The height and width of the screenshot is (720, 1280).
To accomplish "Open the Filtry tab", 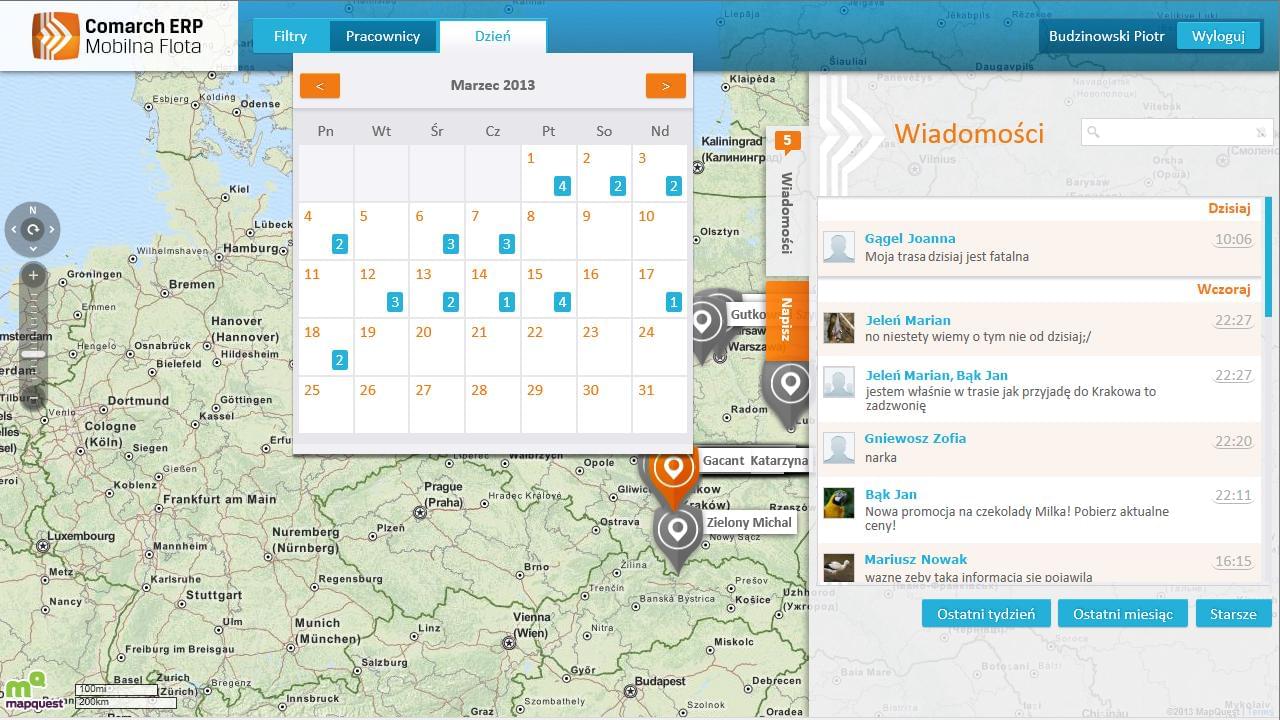I will coord(290,36).
